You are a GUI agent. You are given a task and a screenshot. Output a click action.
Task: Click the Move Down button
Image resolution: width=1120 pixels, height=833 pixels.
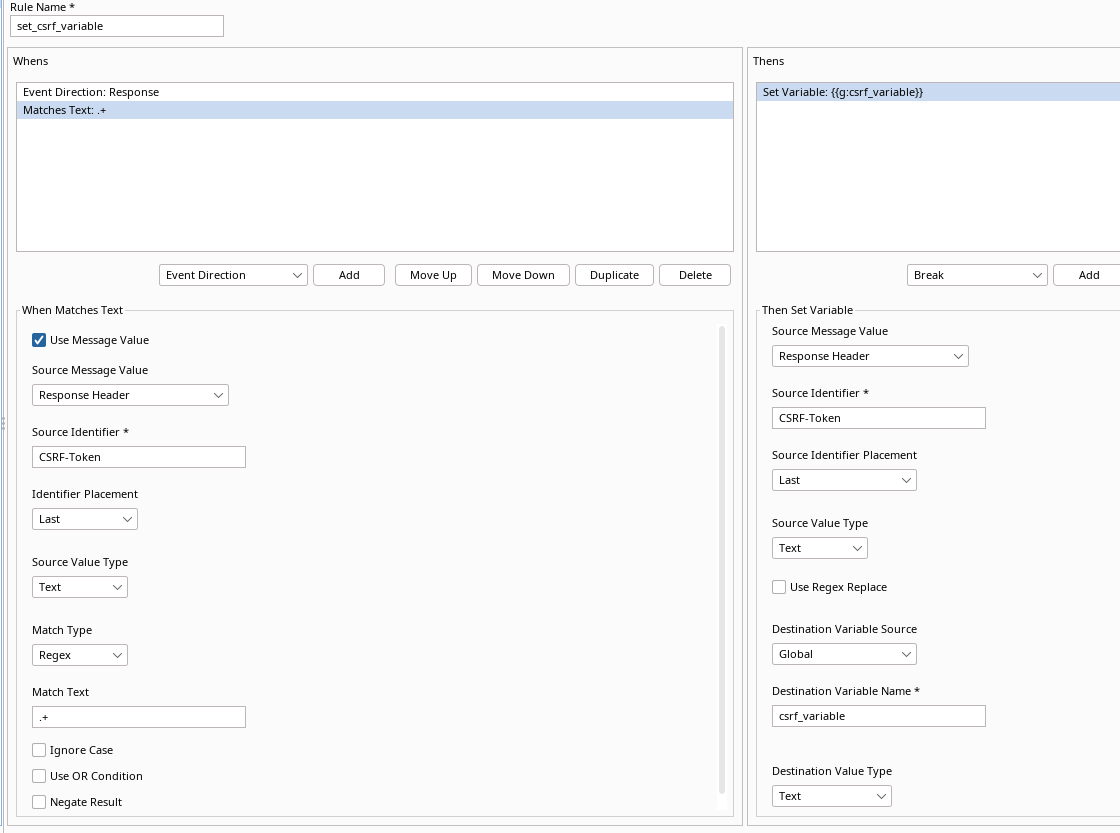click(523, 274)
